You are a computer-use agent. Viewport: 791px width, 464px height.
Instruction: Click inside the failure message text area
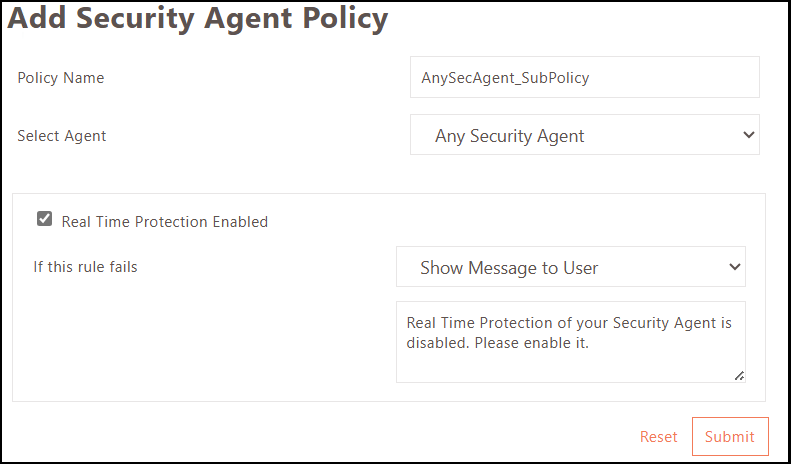570,362
